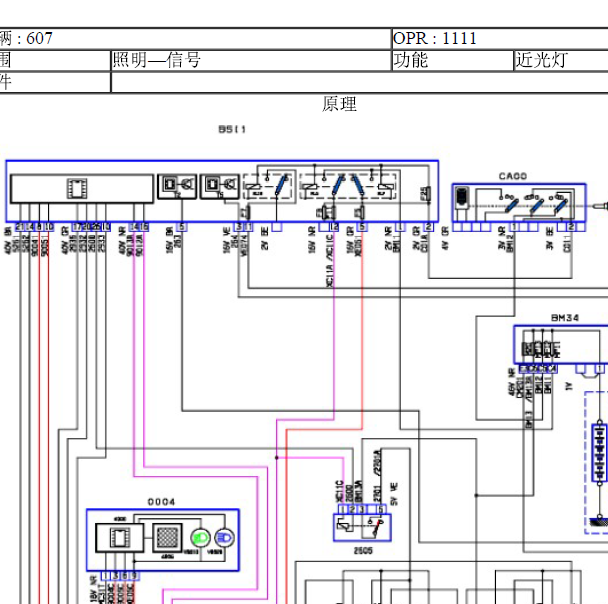Click the microchip symbol inside the BSI1 module
Image resolution: width=608 pixels, height=604 pixels.
pos(77,188)
